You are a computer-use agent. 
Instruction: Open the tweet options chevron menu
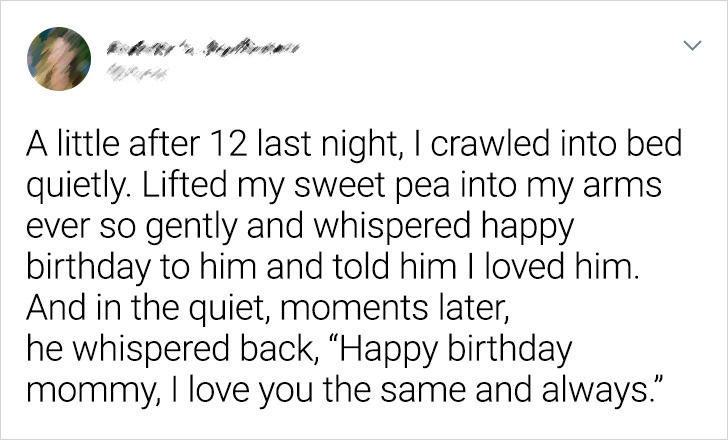tap(692, 45)
